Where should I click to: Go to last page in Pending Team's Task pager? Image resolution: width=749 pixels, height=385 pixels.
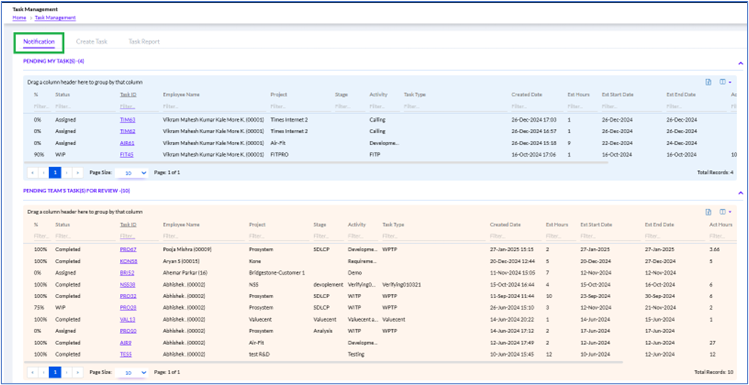77,372
